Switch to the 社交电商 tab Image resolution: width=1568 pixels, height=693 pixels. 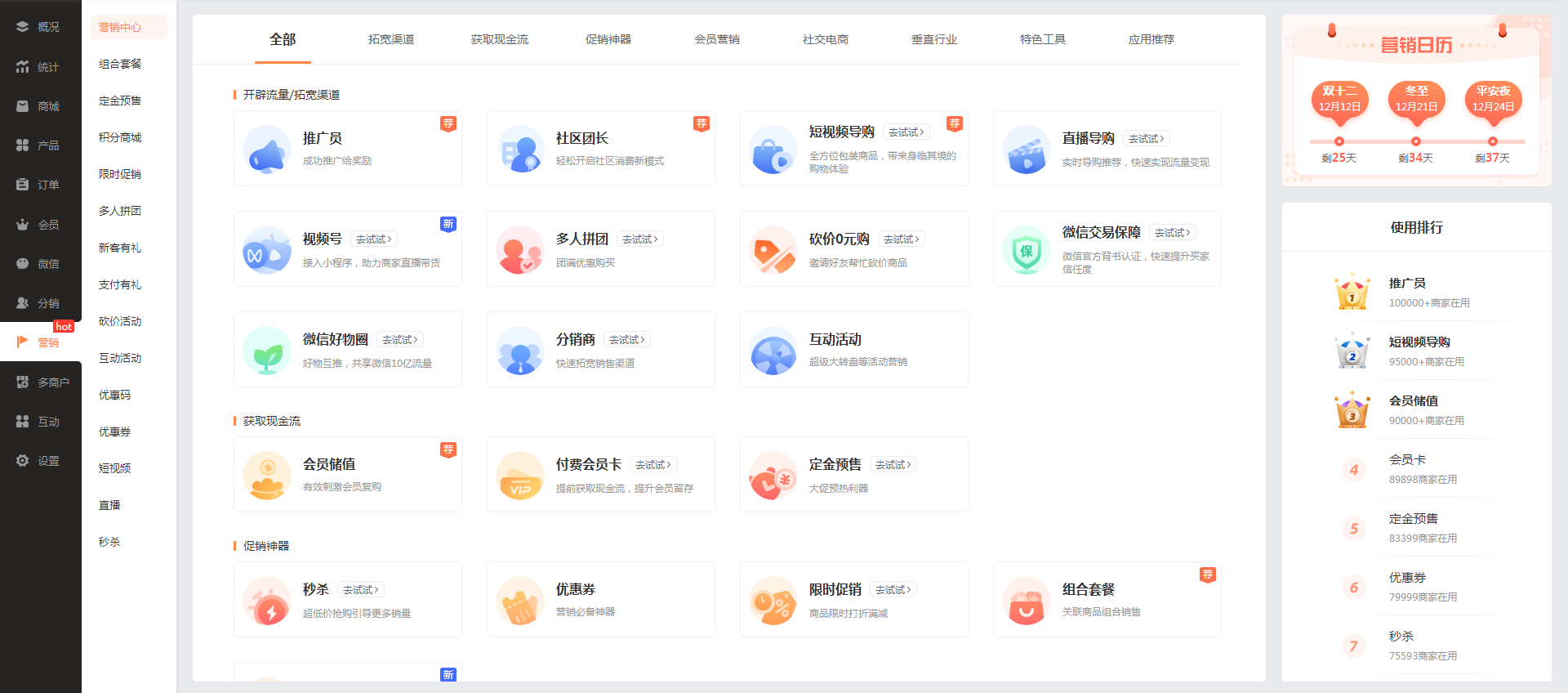tap(826, 39)
